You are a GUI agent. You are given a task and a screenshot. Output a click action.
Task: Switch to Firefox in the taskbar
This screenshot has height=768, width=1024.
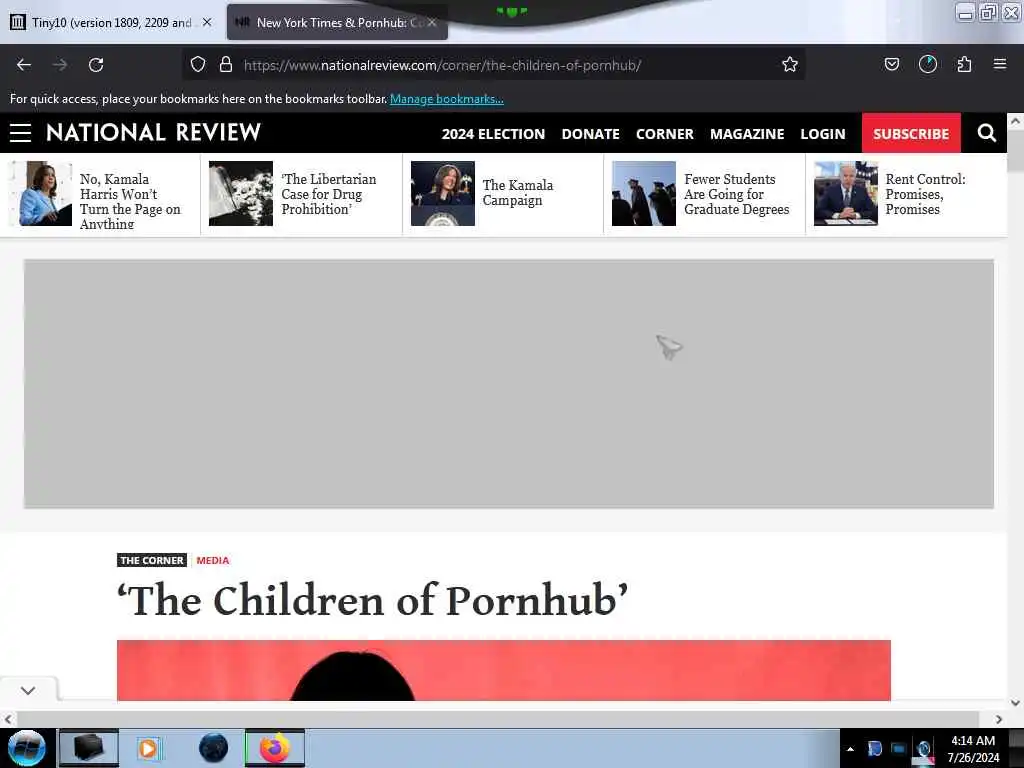point(275,748)
